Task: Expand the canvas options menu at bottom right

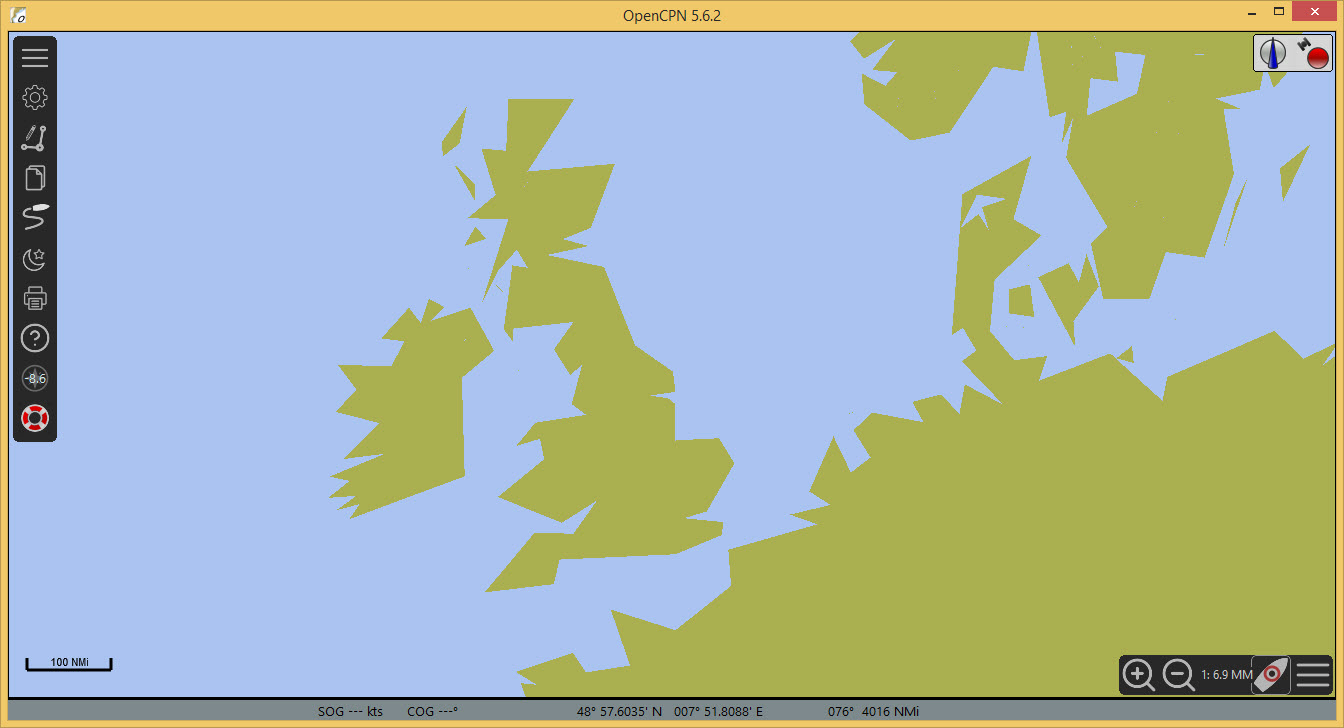Action: [1312, 675]
